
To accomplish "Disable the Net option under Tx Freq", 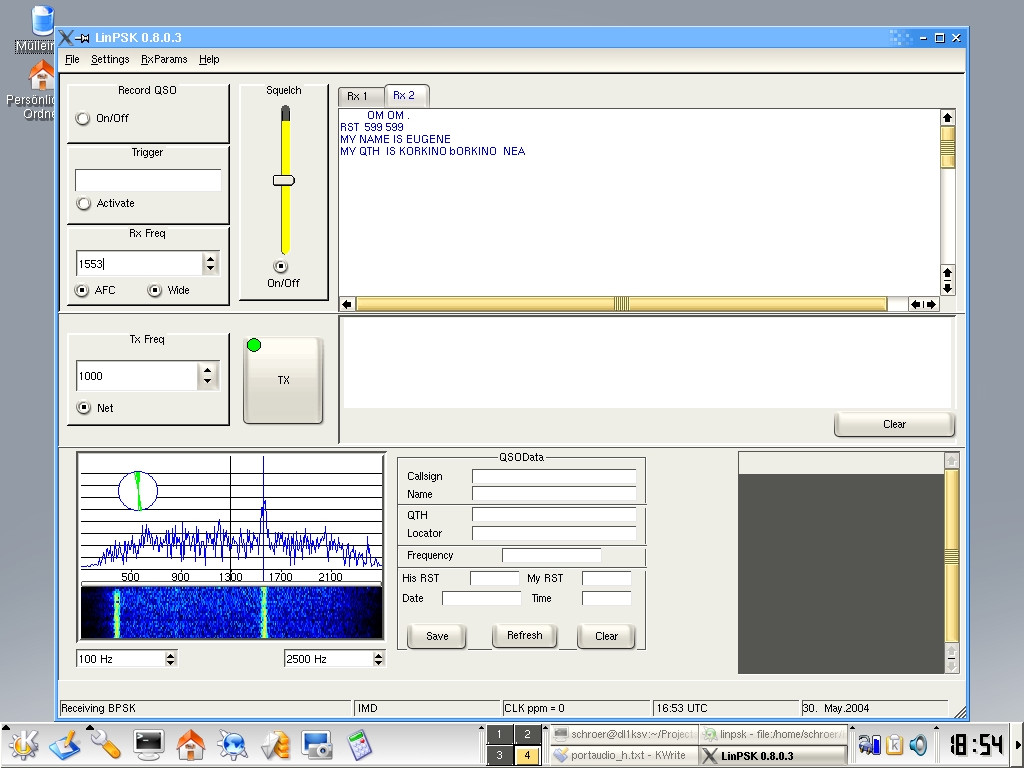I will click(84, 408).
